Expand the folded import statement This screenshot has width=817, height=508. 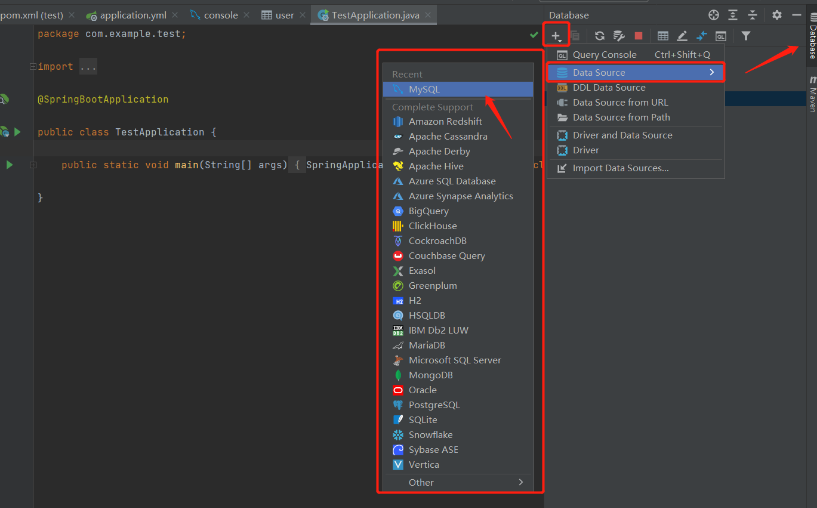(x=87, y=67)
